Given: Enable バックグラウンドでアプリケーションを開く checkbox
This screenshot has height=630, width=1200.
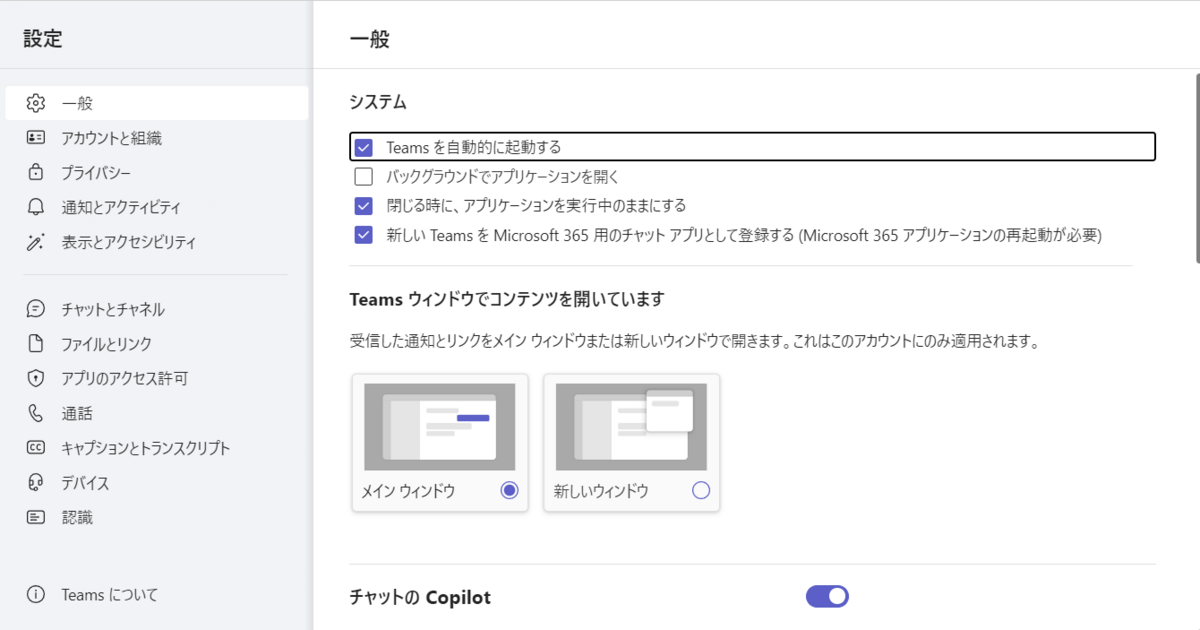Looking at the screenshot, I should click(x=364, y=177).
